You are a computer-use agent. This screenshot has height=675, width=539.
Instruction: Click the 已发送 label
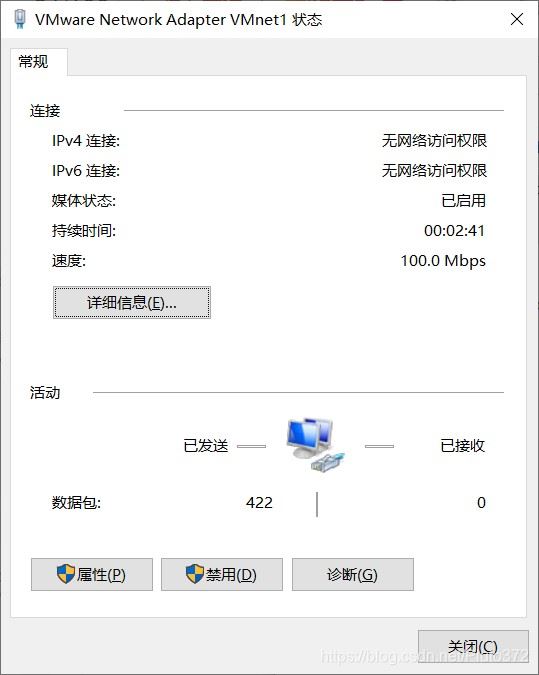coord(205,446)
